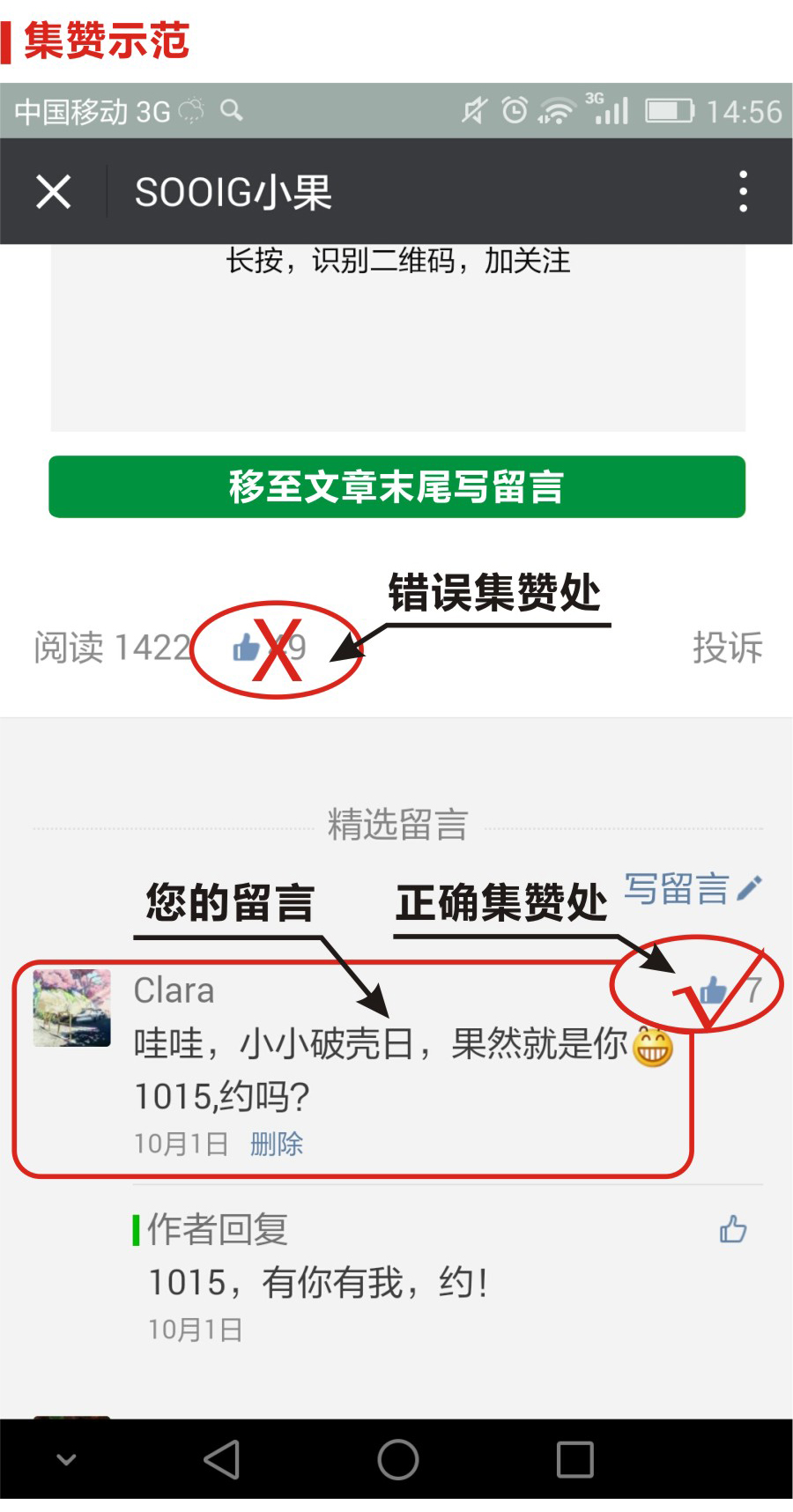Tap the search magnifier in status bar
The height and width of the screenshot is (1512, 793).
(232, 110)
